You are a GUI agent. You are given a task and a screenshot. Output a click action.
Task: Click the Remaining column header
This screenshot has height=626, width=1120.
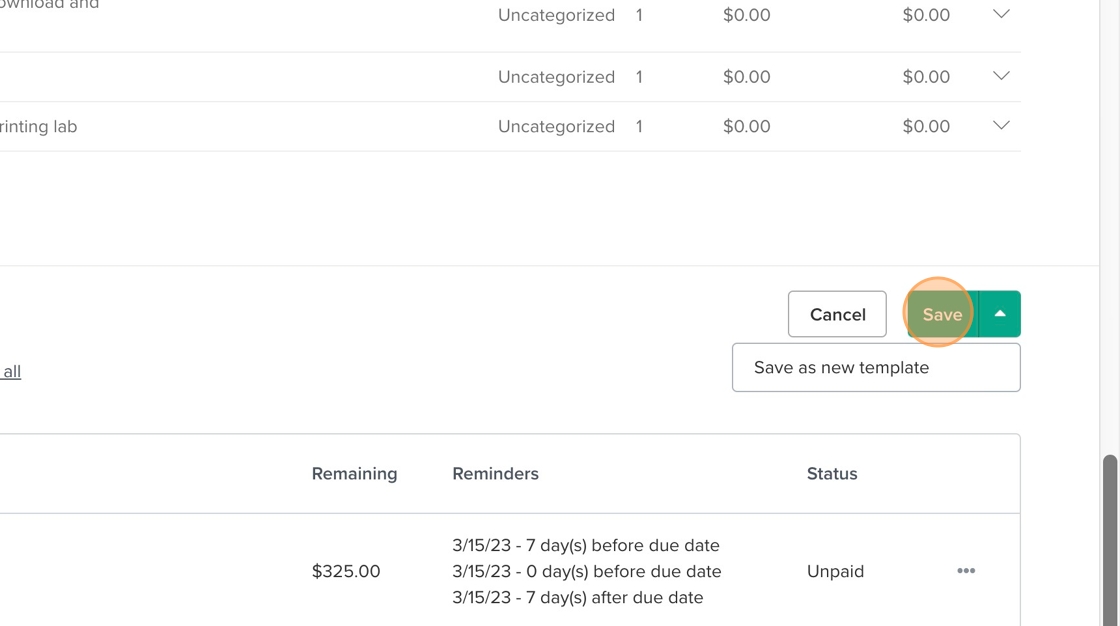tap(354, 473)
